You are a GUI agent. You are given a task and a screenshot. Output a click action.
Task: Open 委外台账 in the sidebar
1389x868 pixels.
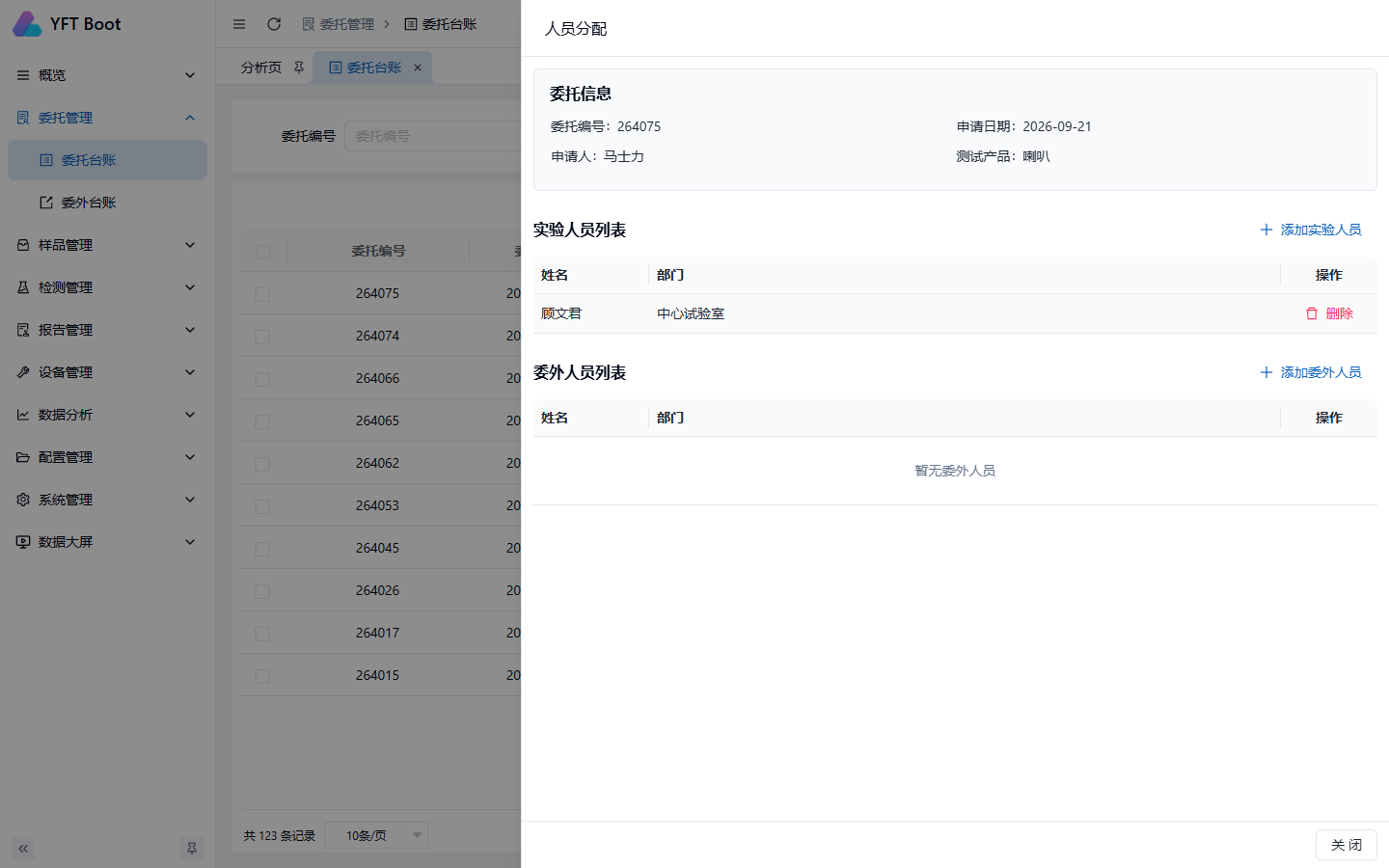pyautogui.click(x=108, y=203)
